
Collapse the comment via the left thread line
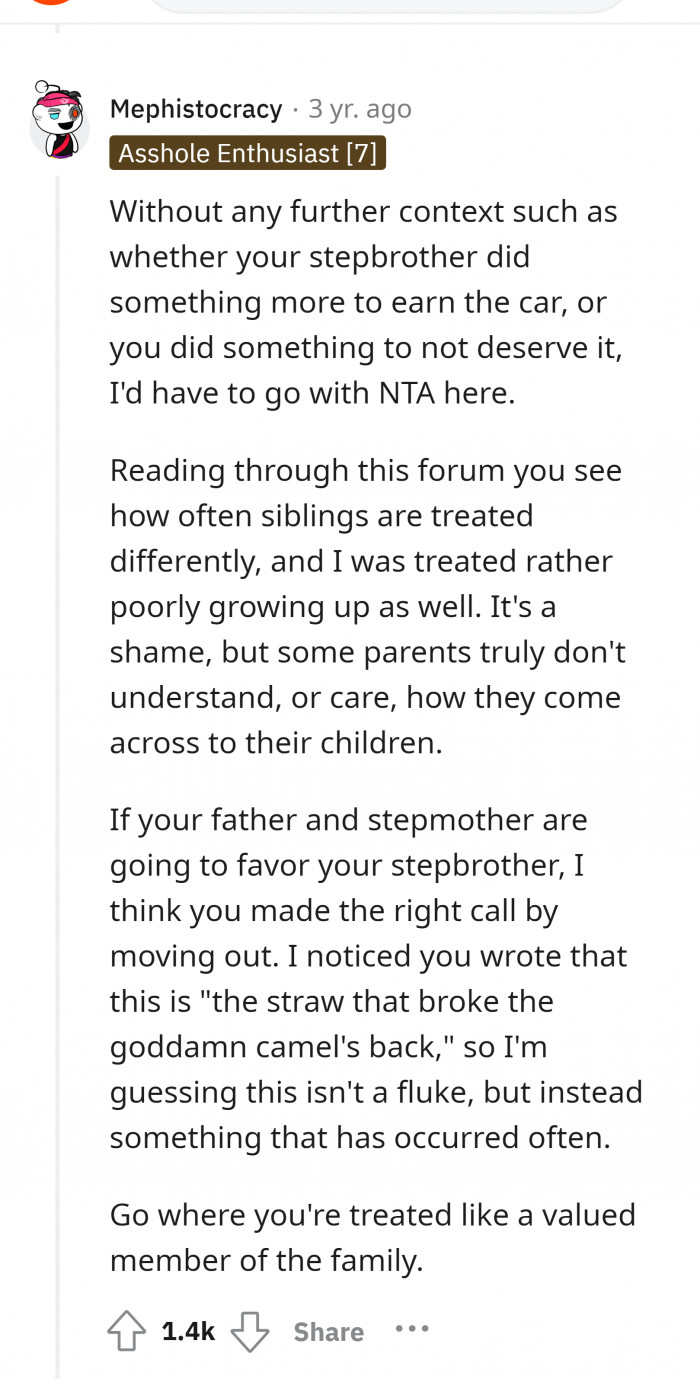(58, 700)
